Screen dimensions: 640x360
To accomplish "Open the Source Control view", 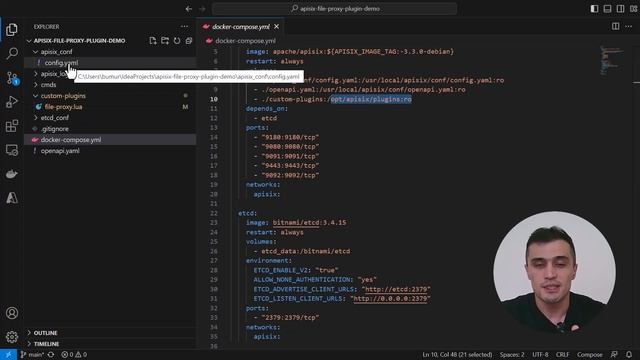I will click(x=12, y=78).
